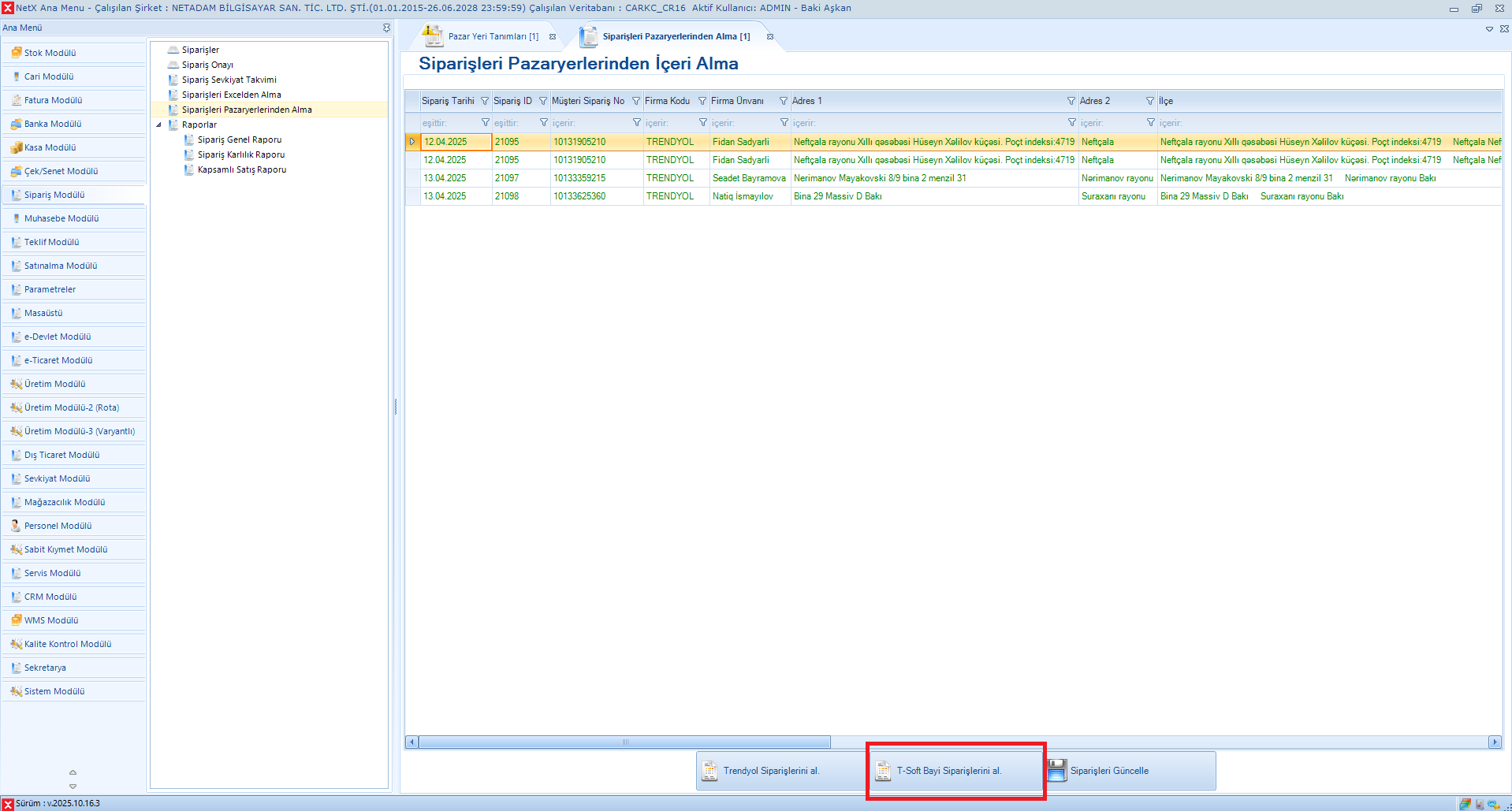
Task: Click the Personel Modülü icon
Action: coord(16,526)
